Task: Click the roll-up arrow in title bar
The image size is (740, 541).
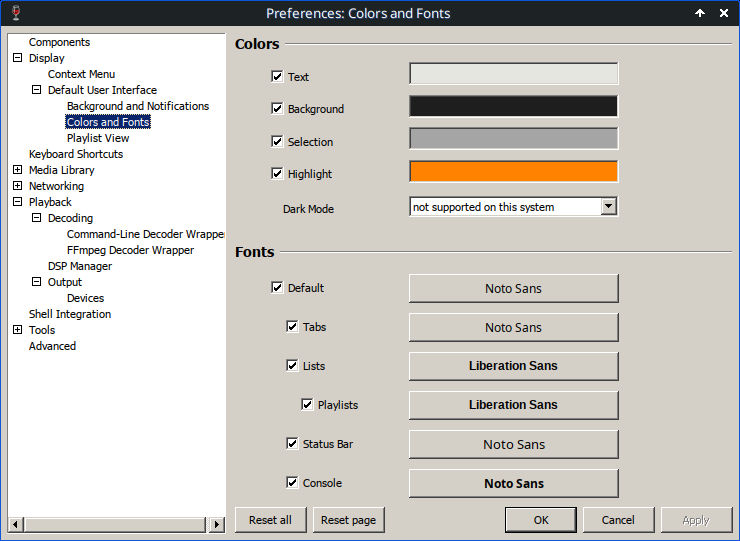Action: pos(700,13)
